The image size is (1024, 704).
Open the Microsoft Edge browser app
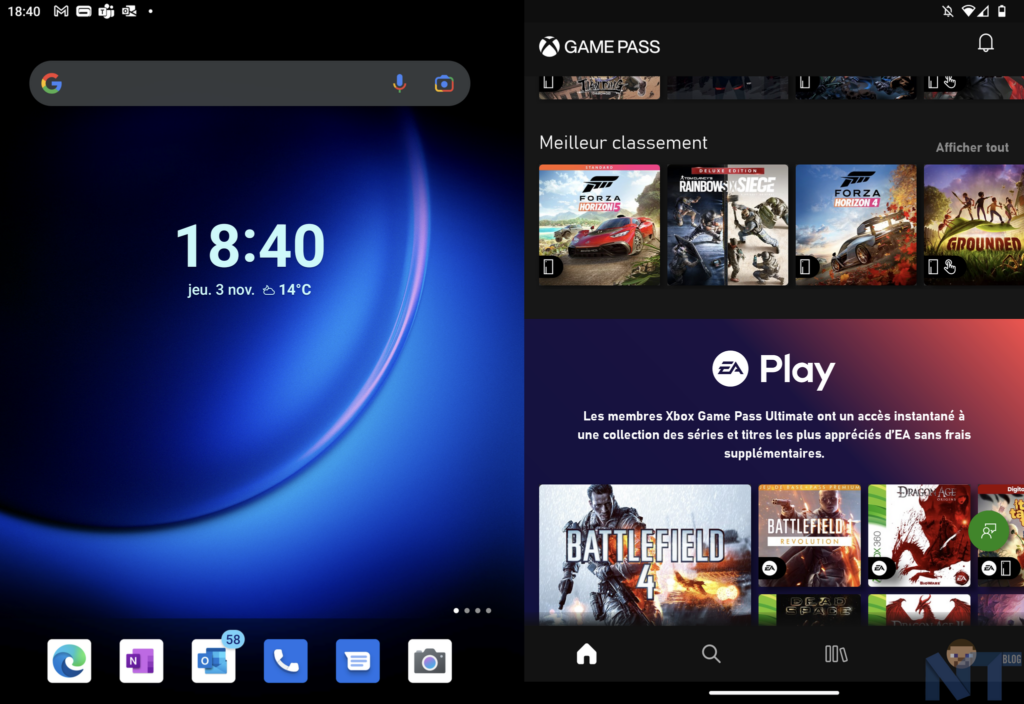coord(69,661)
